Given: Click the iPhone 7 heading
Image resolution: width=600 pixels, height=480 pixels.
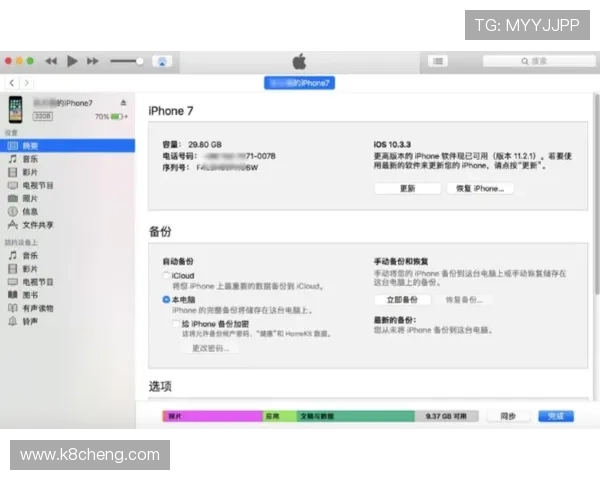Looking at the screenshot, I should click(171, 111).
